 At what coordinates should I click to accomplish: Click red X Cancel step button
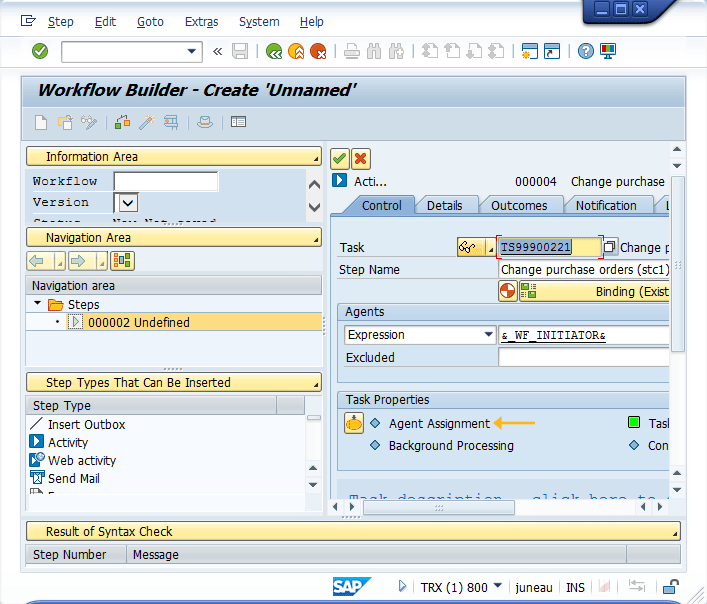pyautogui.click(x=361, y=159)
